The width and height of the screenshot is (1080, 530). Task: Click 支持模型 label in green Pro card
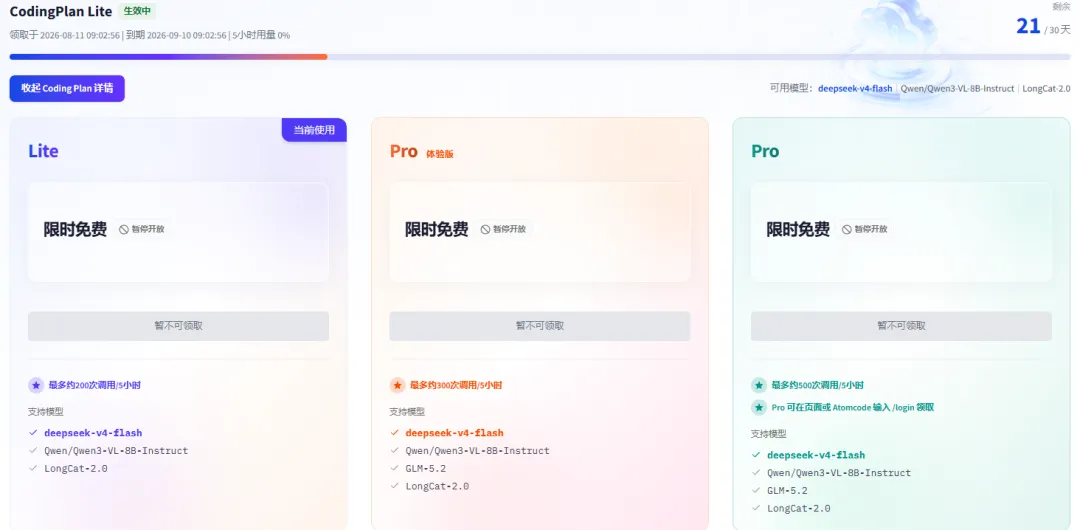[x=769, y=434]
